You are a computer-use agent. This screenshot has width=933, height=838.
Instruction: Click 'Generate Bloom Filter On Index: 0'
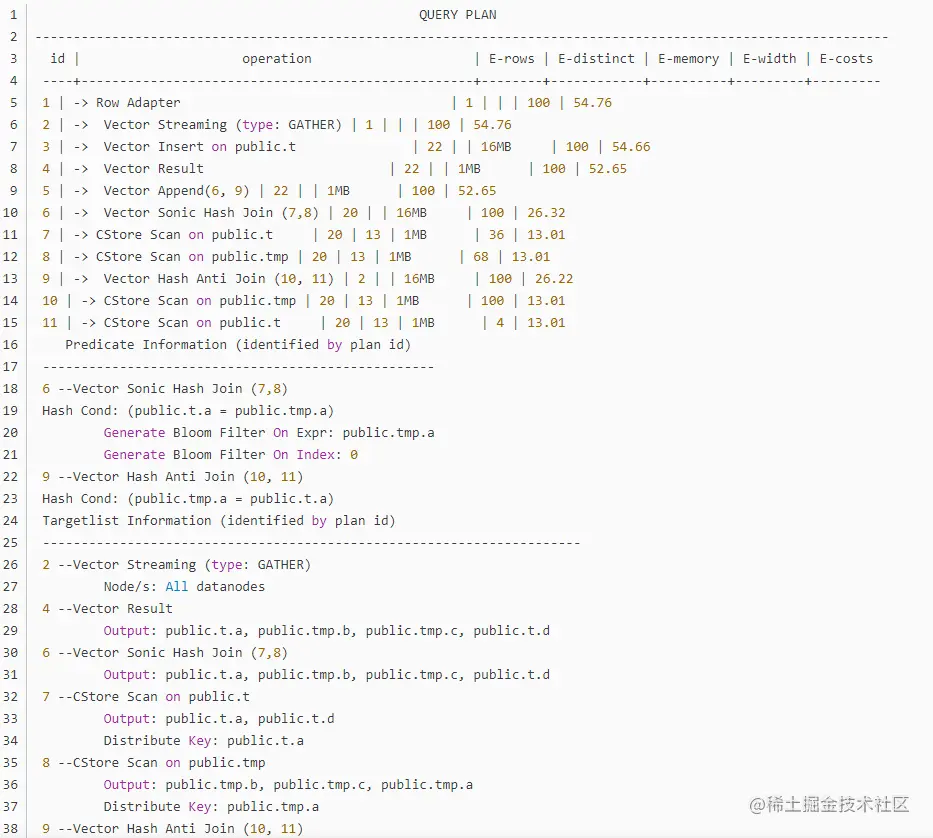pyautogui.click(x=231, y=455)
